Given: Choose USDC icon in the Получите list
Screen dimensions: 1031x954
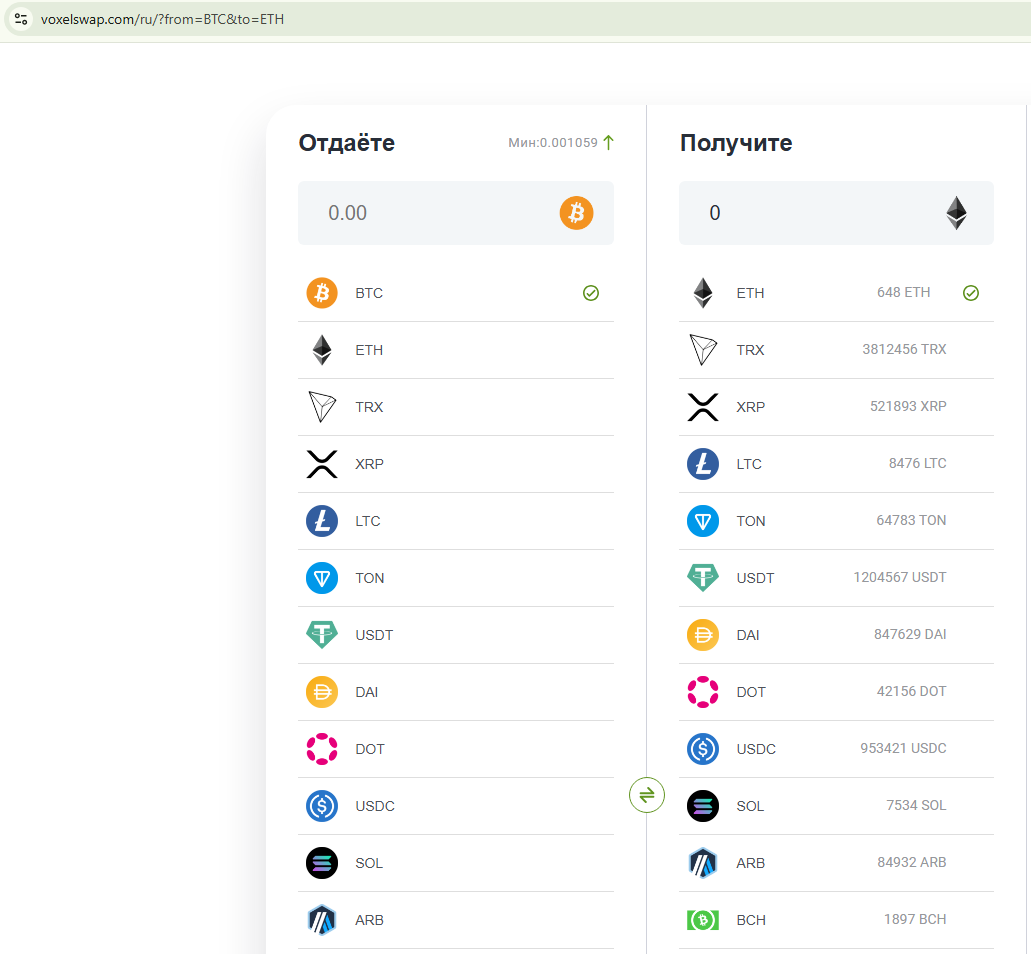Looking at the screenshot, I should 703,749.
